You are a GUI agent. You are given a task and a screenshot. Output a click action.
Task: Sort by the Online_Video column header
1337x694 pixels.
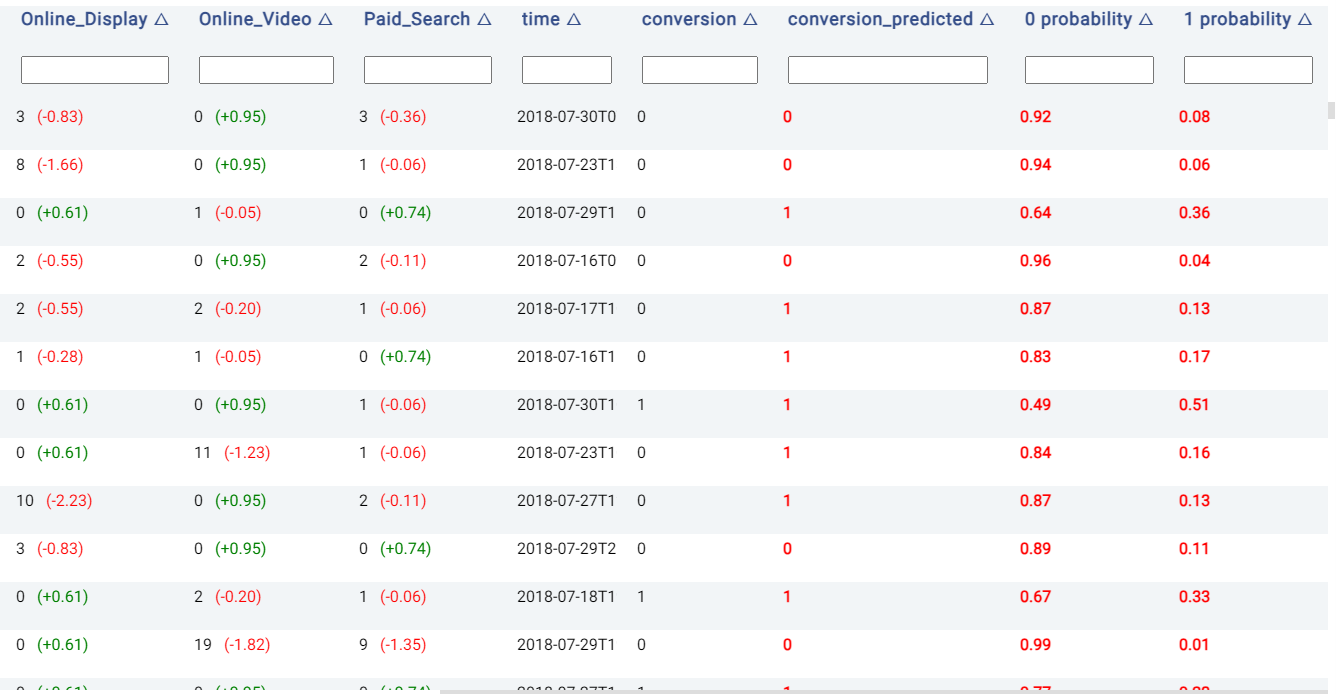tap(266, 20)
